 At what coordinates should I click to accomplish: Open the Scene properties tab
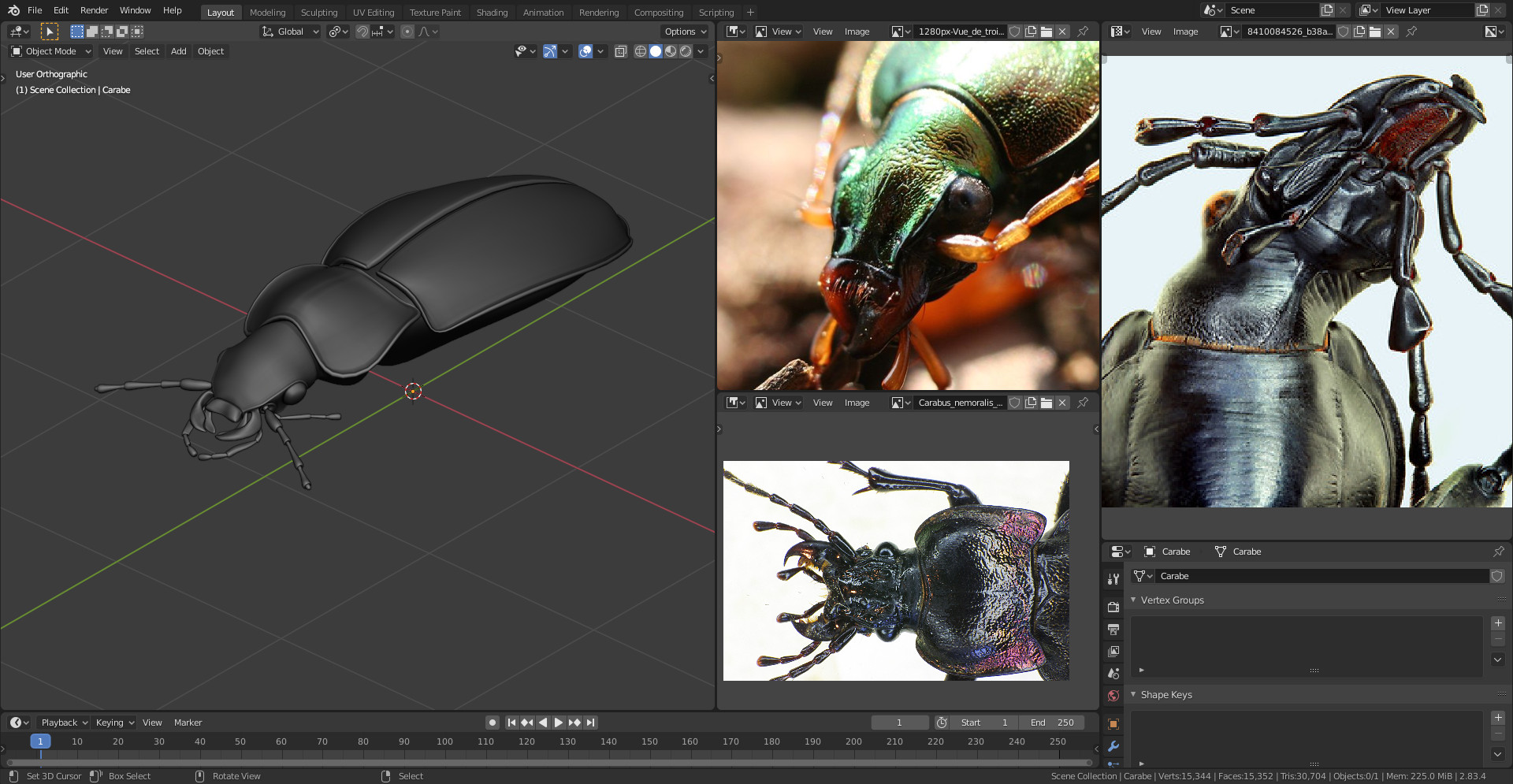1113,673
